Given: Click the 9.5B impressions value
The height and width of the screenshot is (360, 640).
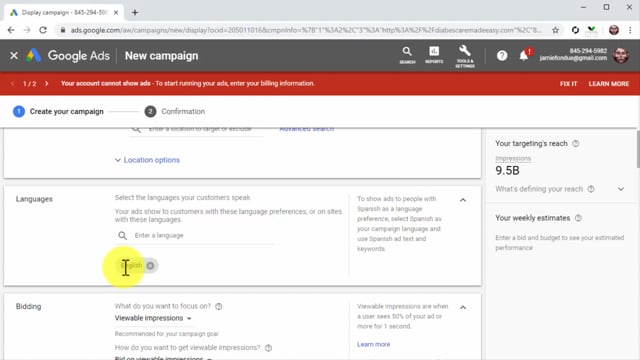Looking at the screenshot, I should [507, 171].
